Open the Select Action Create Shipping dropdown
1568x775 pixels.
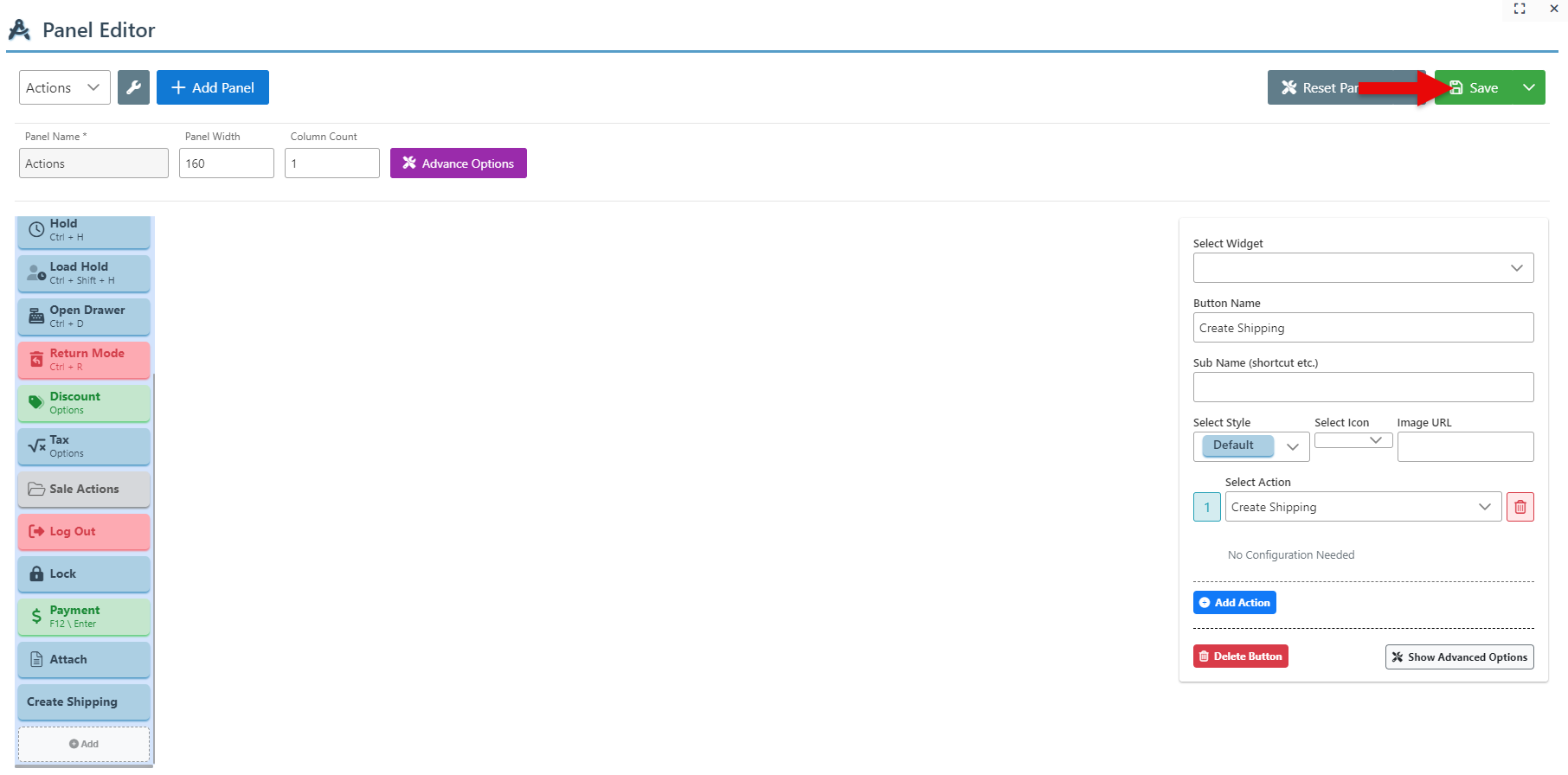tap(1362, 507)
